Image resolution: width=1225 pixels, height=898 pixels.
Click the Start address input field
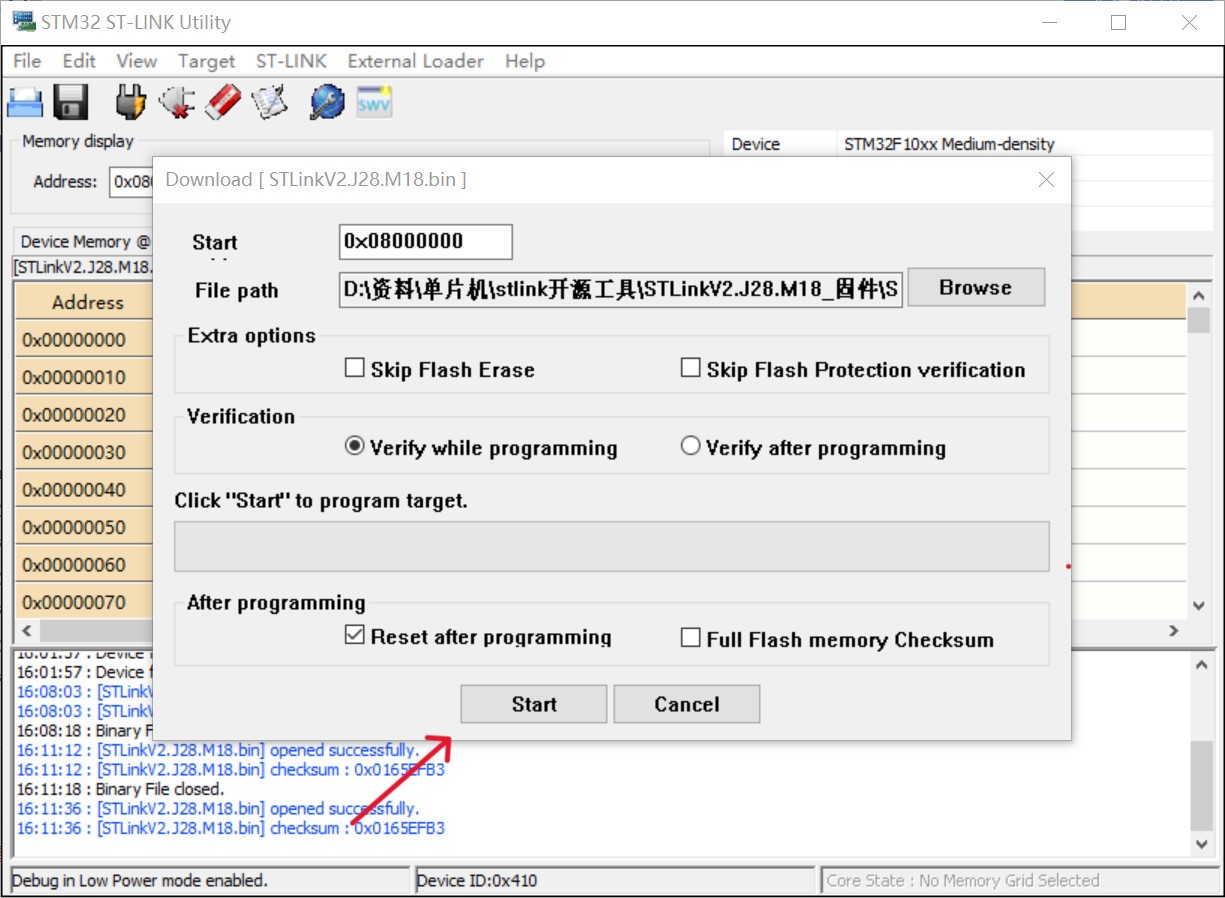coord(426,241)
